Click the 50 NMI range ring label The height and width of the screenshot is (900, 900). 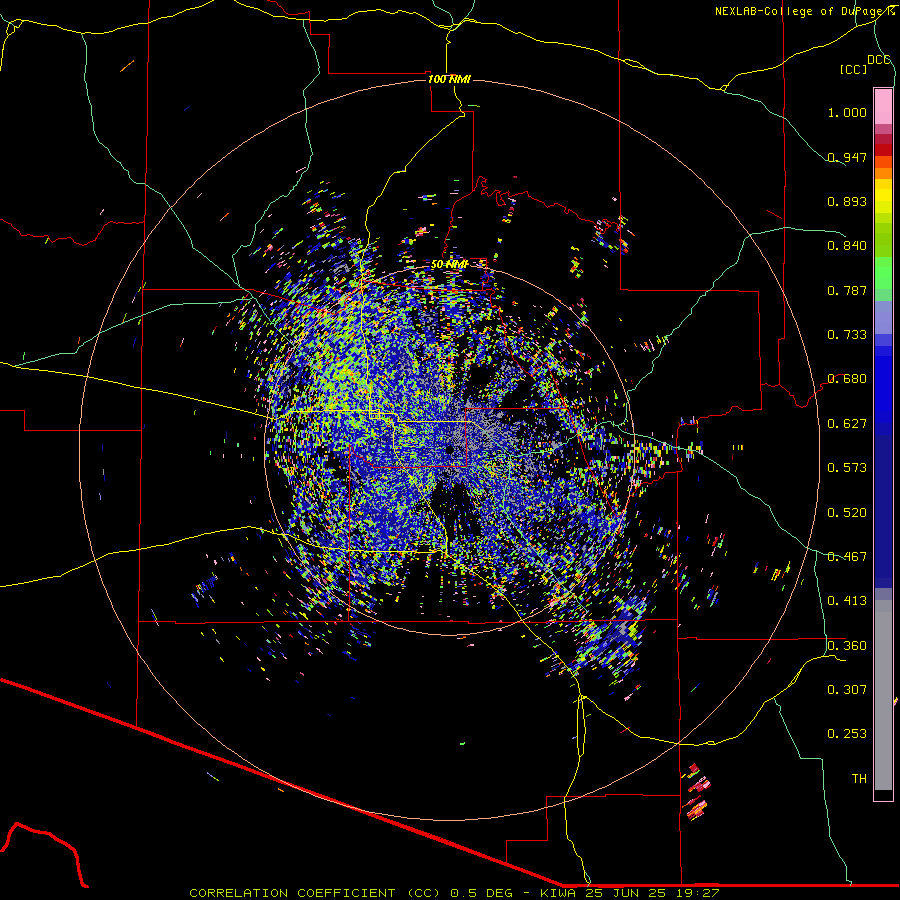click(449, 264)
